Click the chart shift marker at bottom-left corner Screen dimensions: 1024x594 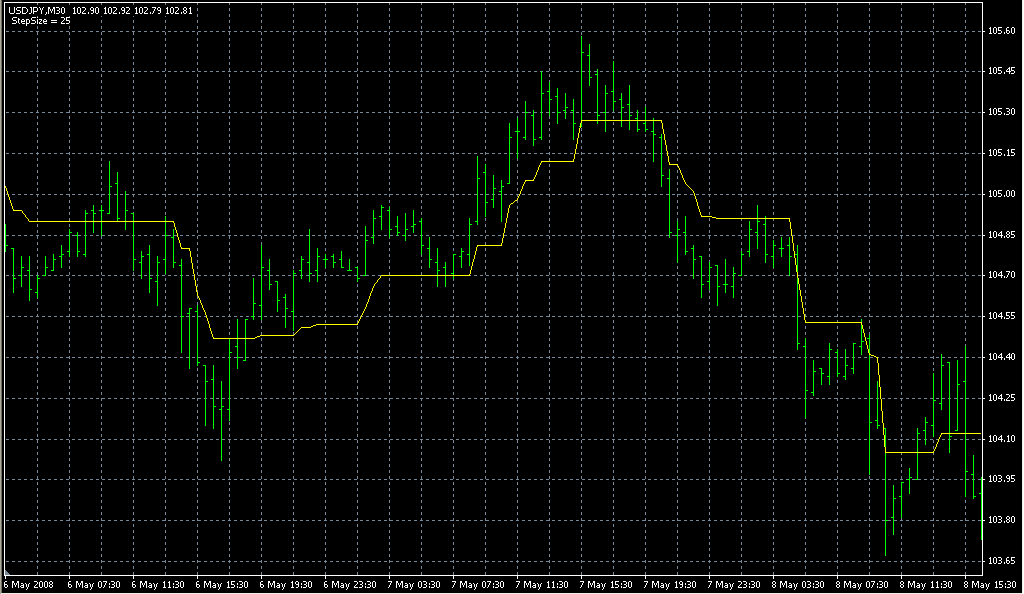[x=8, y=571]
